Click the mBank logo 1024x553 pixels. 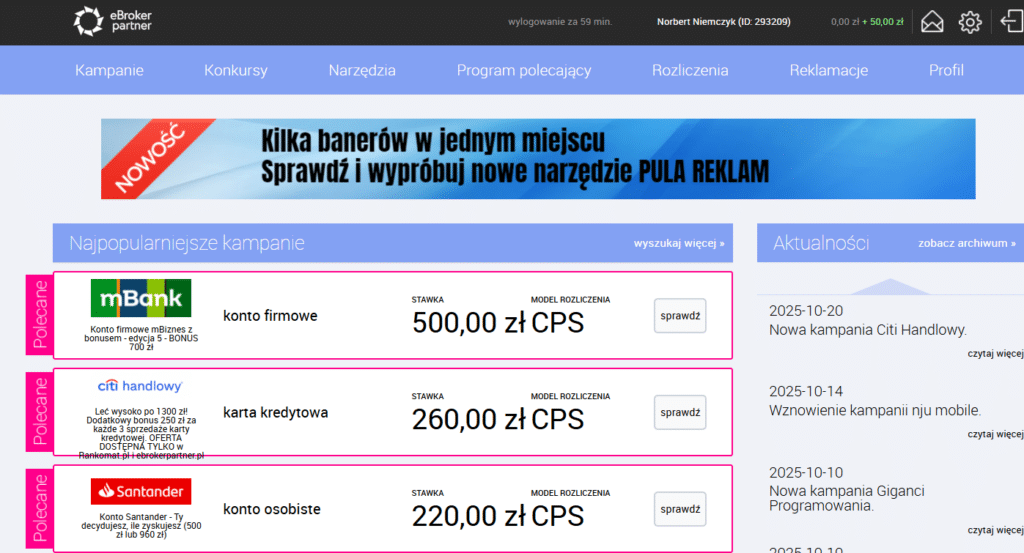click(x=141, y=298)
